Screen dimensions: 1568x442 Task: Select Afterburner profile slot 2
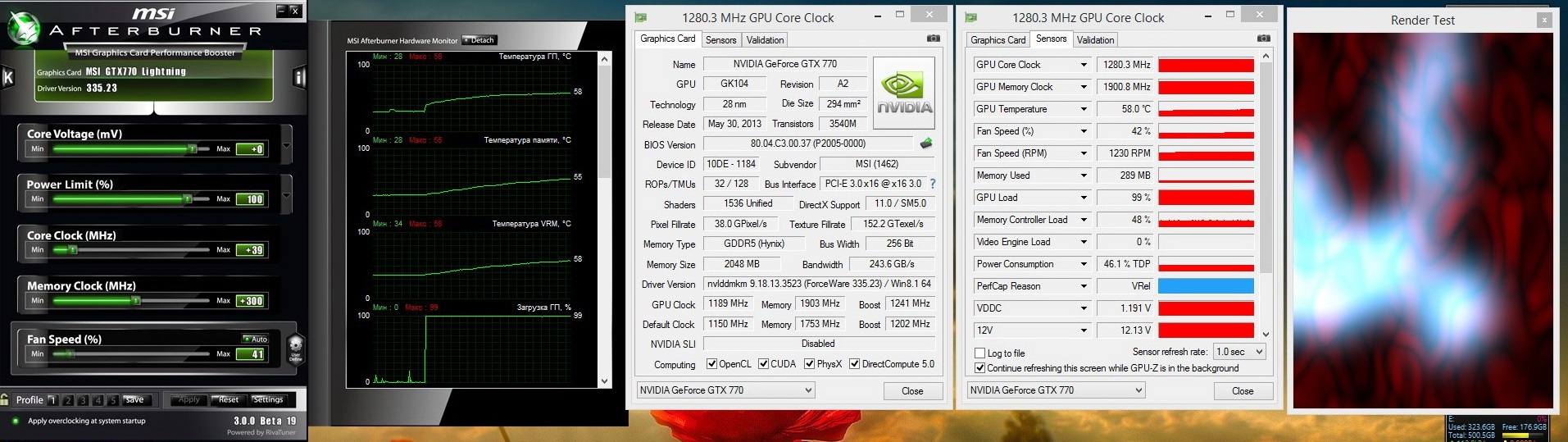click(68, 400)
